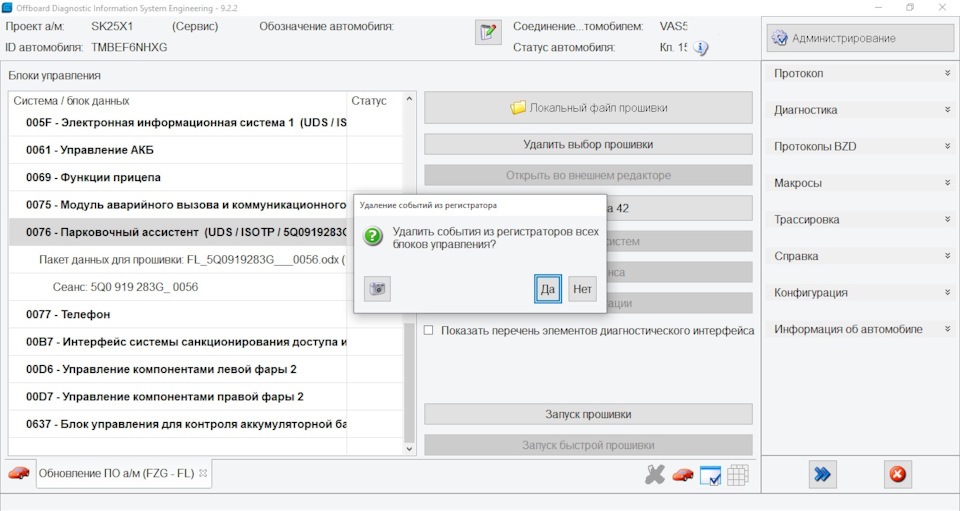
Task: Expand the Протокол section
Action: click(x=860, y=73)
